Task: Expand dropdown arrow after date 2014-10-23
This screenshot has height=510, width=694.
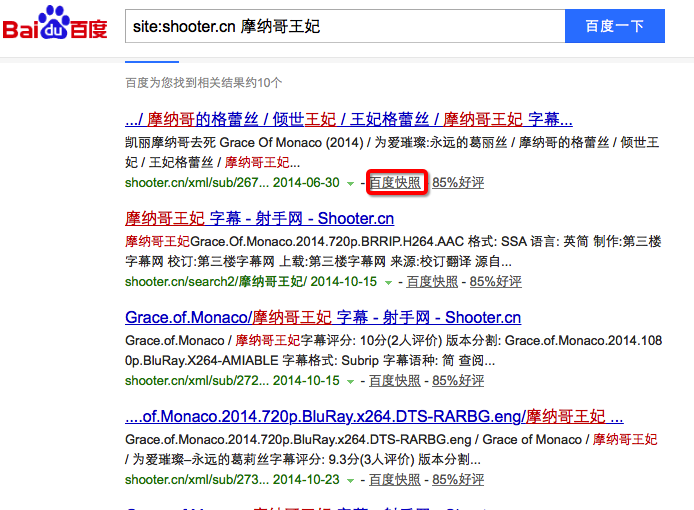Action: (351, 480)
